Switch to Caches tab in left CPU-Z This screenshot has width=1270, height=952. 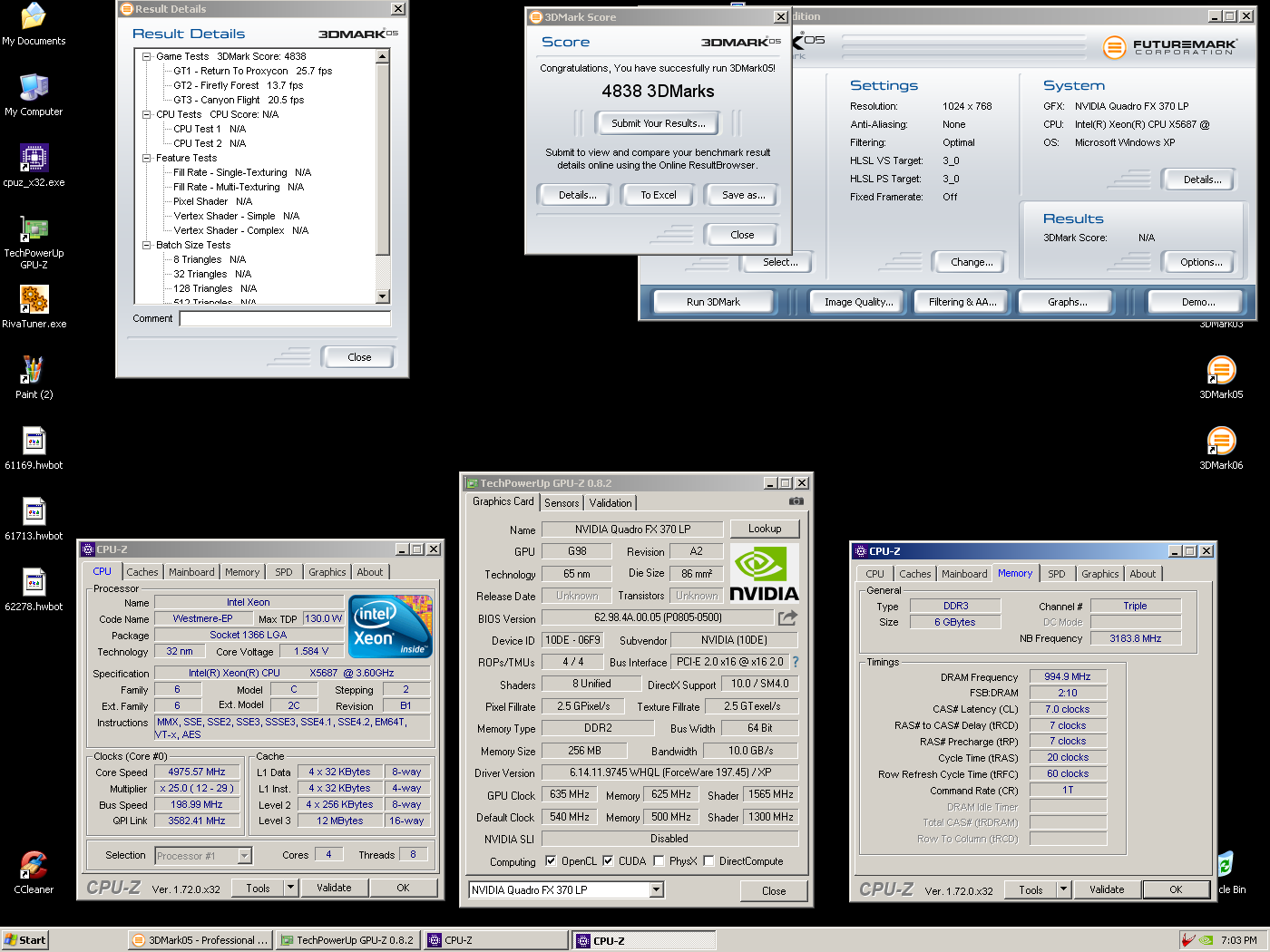pyautogui.click(x=142, y=572)
